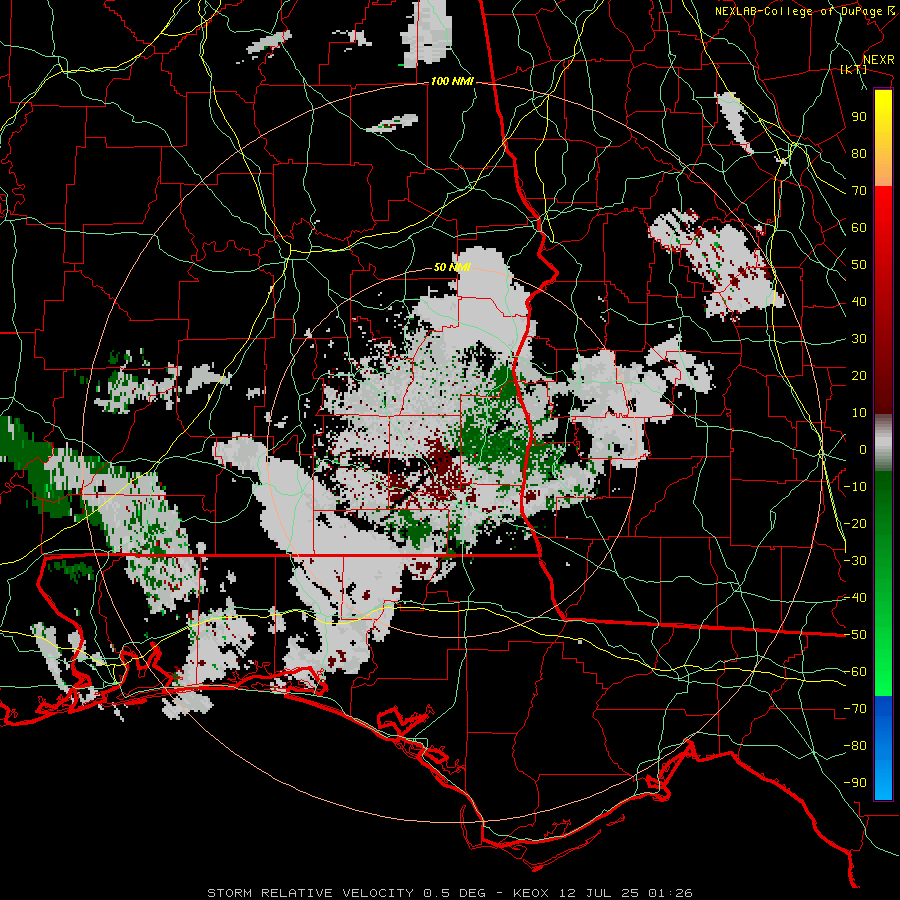Click the -60 value on velocity legend
The height and width of the screenshot is (900, 900).
coord(855,672)
